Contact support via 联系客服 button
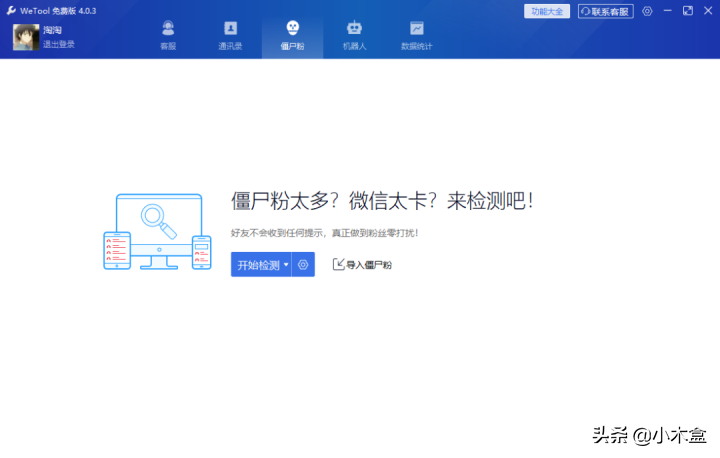720x458 pixels. [606, 11]
